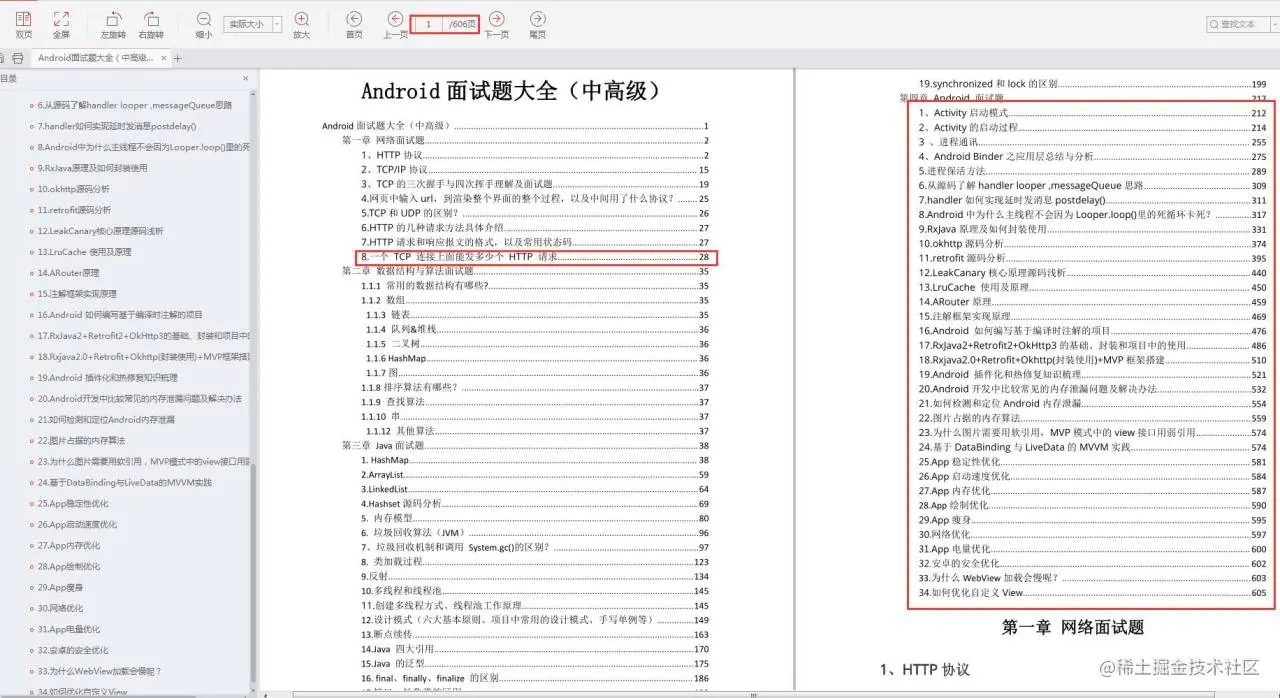
Task: Open outline item 9.RxJava原理及如何封装使用
Action: (x=91, y=168)
